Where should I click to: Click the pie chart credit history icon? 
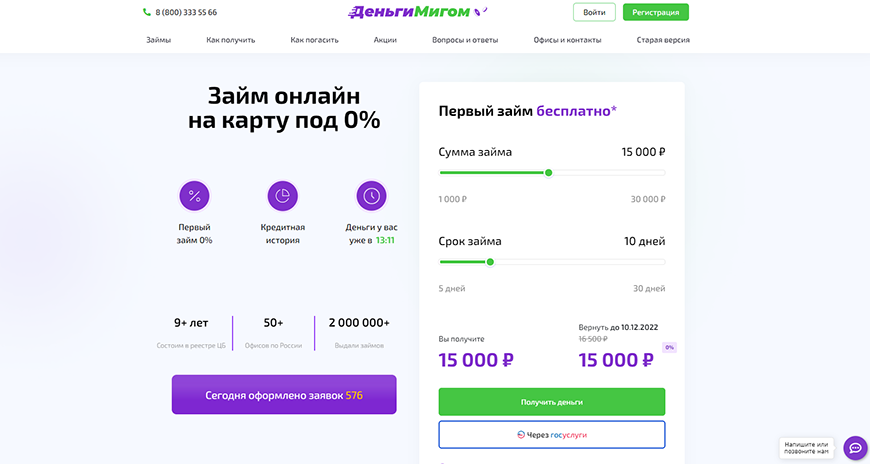[283, 196]
